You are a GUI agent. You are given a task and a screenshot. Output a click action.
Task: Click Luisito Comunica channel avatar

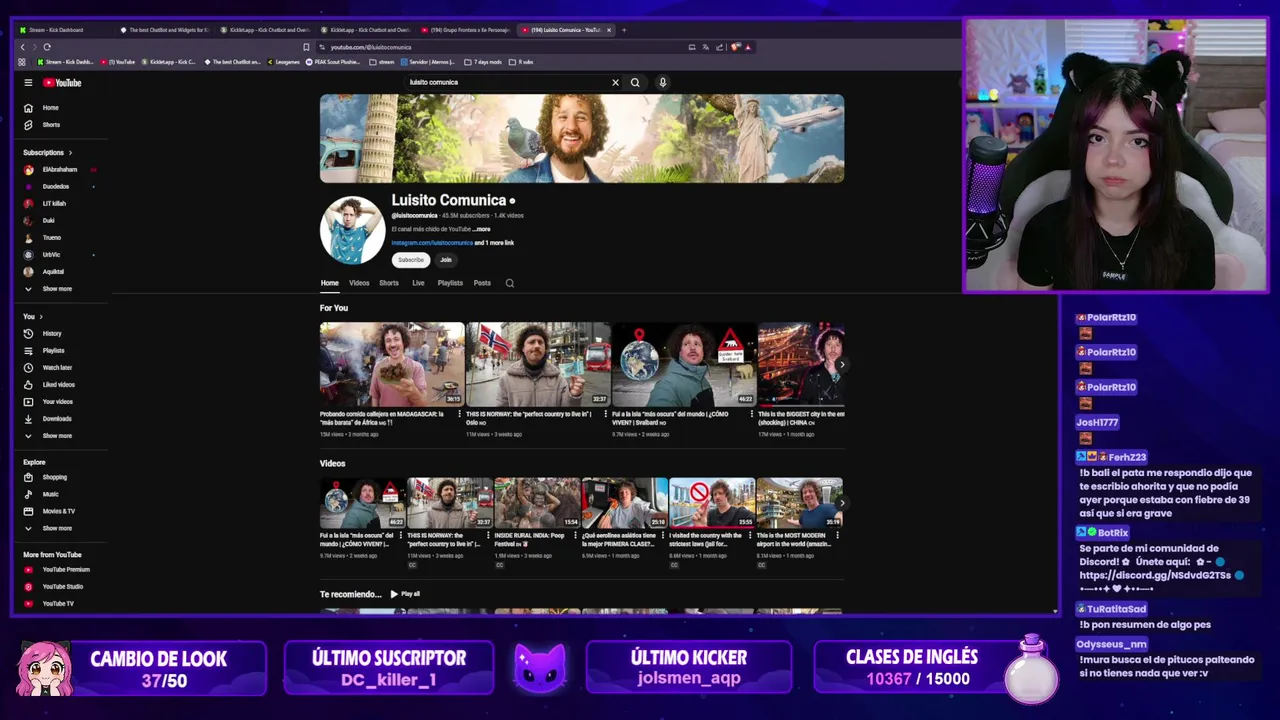click(353, 229)
